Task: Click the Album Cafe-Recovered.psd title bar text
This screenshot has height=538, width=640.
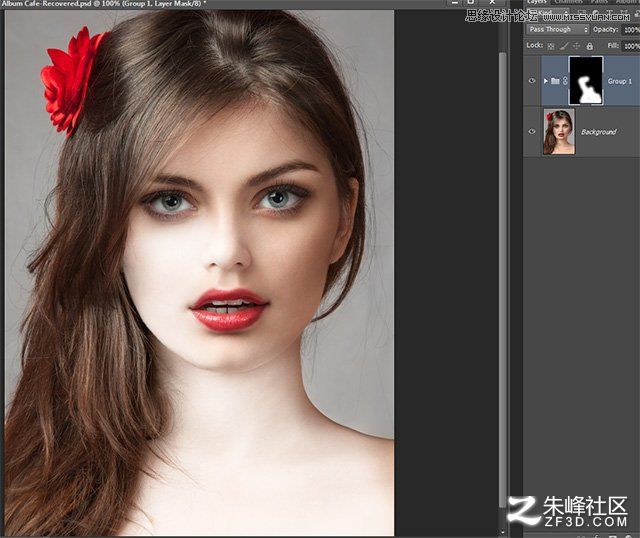Action: [x=104, y=3]
